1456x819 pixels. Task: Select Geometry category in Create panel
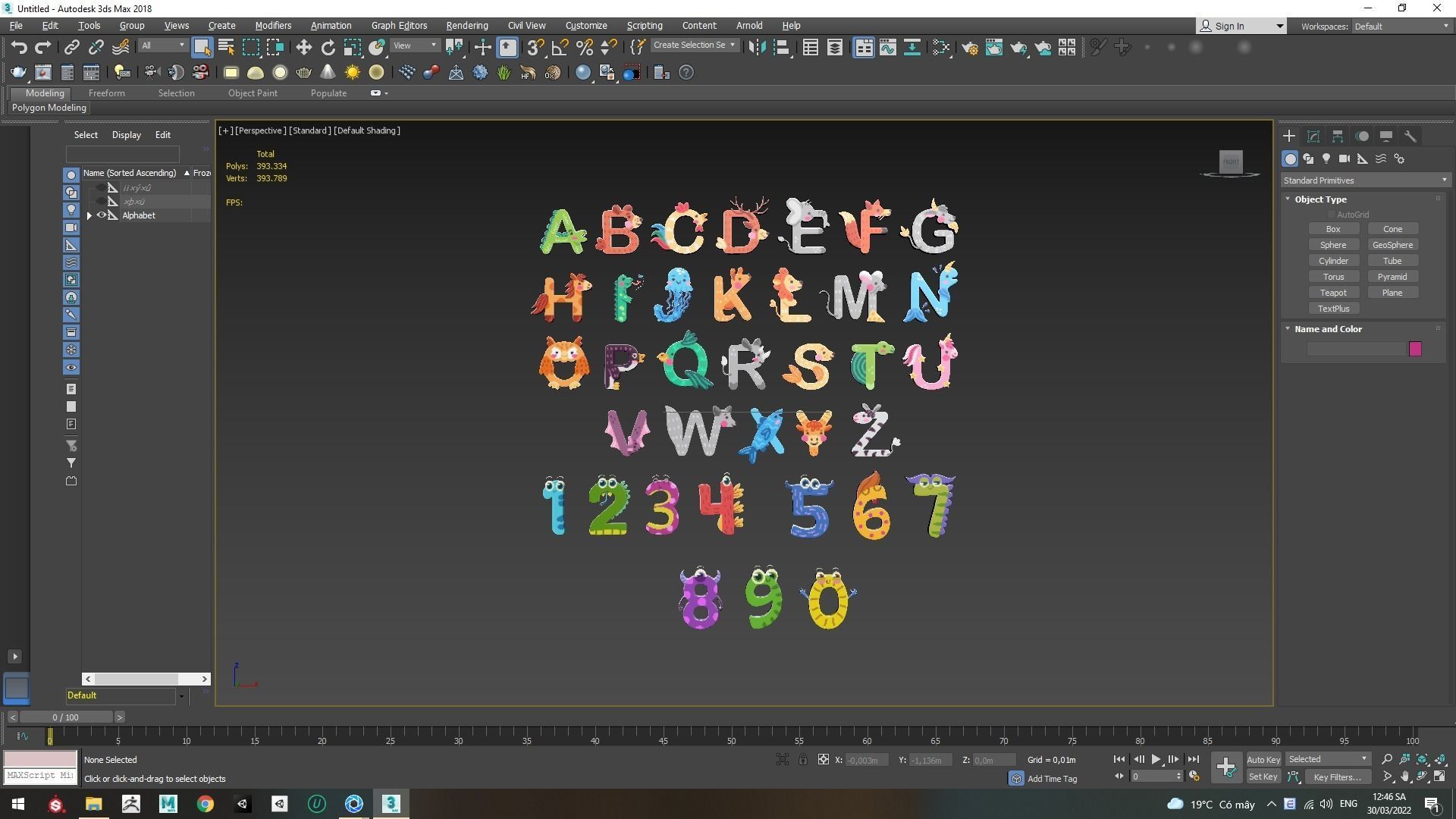click(1290, 158)
